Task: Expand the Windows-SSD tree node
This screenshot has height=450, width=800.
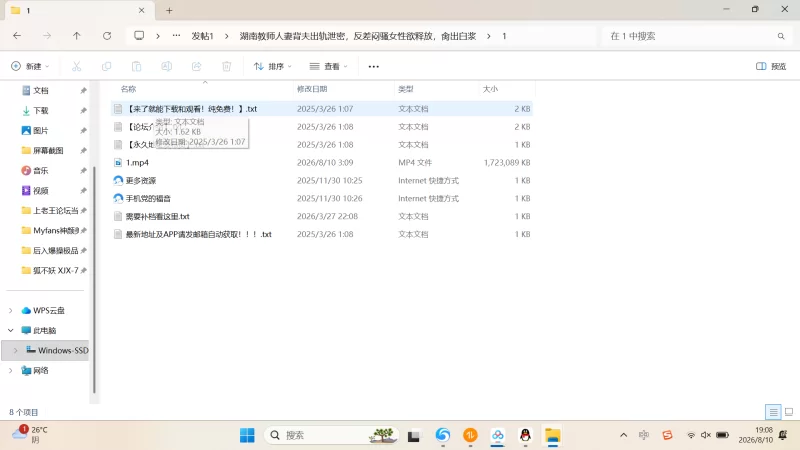Action: [15, 350]
